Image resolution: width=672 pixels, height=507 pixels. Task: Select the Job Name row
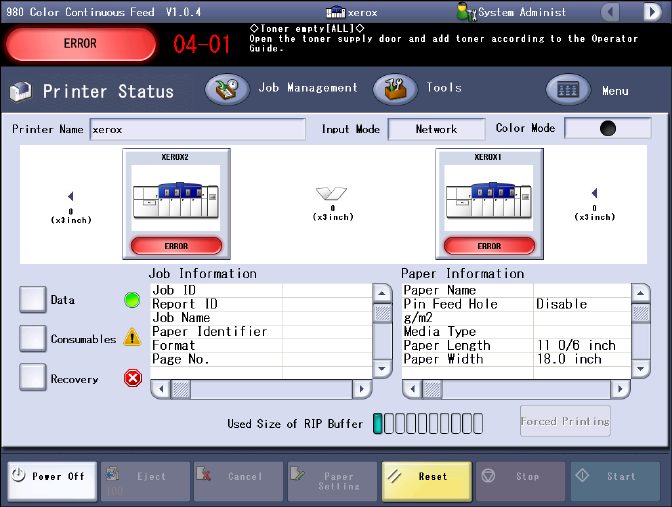pos(261,318)
